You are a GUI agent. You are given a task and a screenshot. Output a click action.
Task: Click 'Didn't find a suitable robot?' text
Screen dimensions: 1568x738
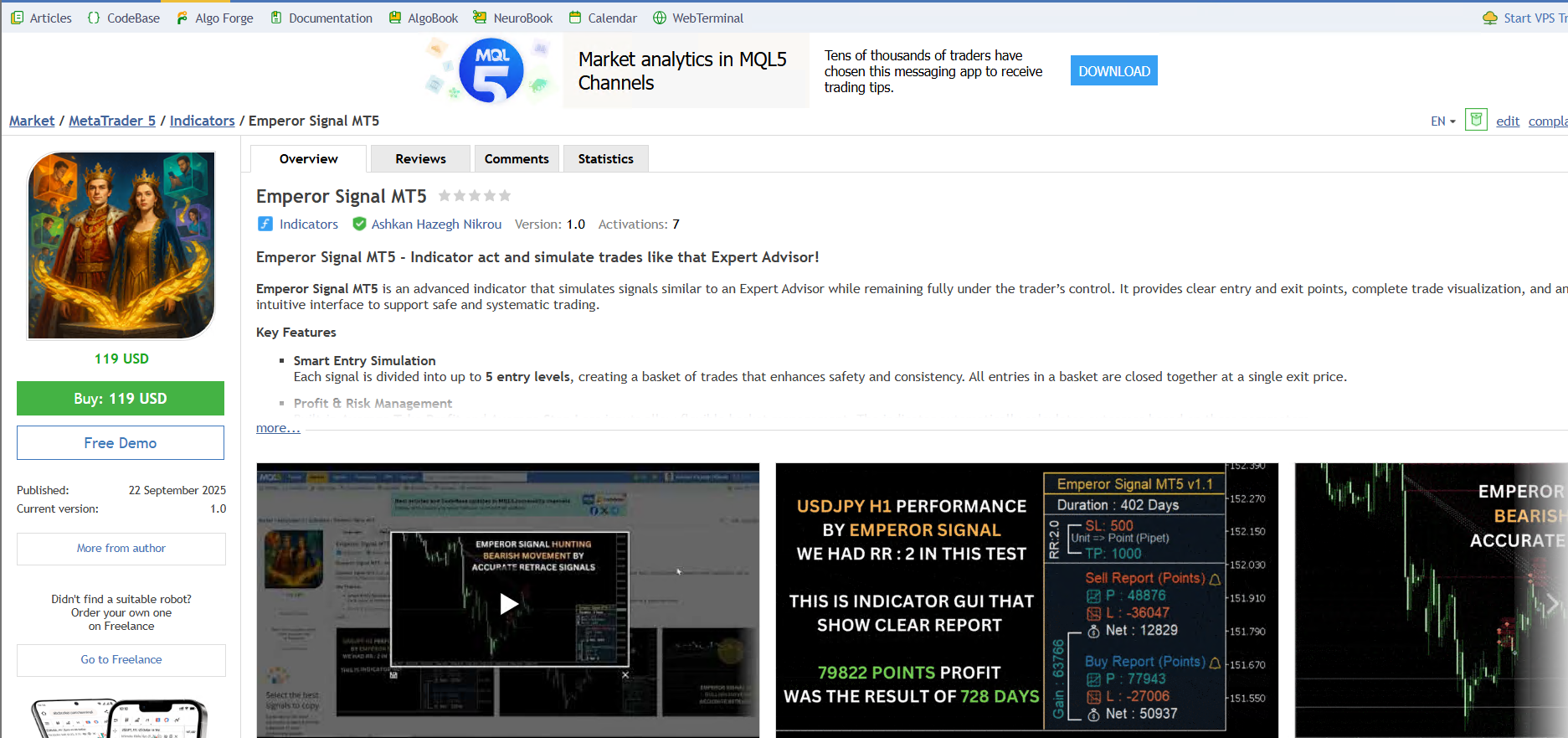(x=121, y=599)
